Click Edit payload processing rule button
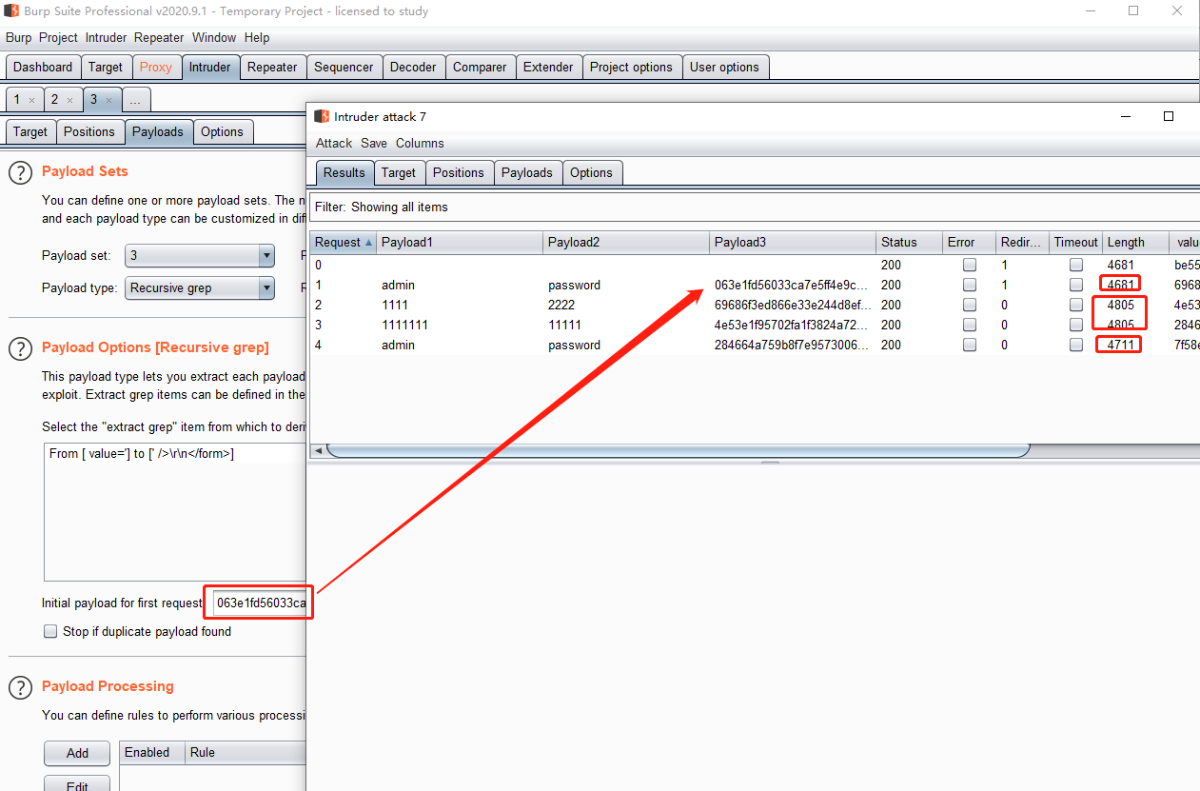 point(77,783)
